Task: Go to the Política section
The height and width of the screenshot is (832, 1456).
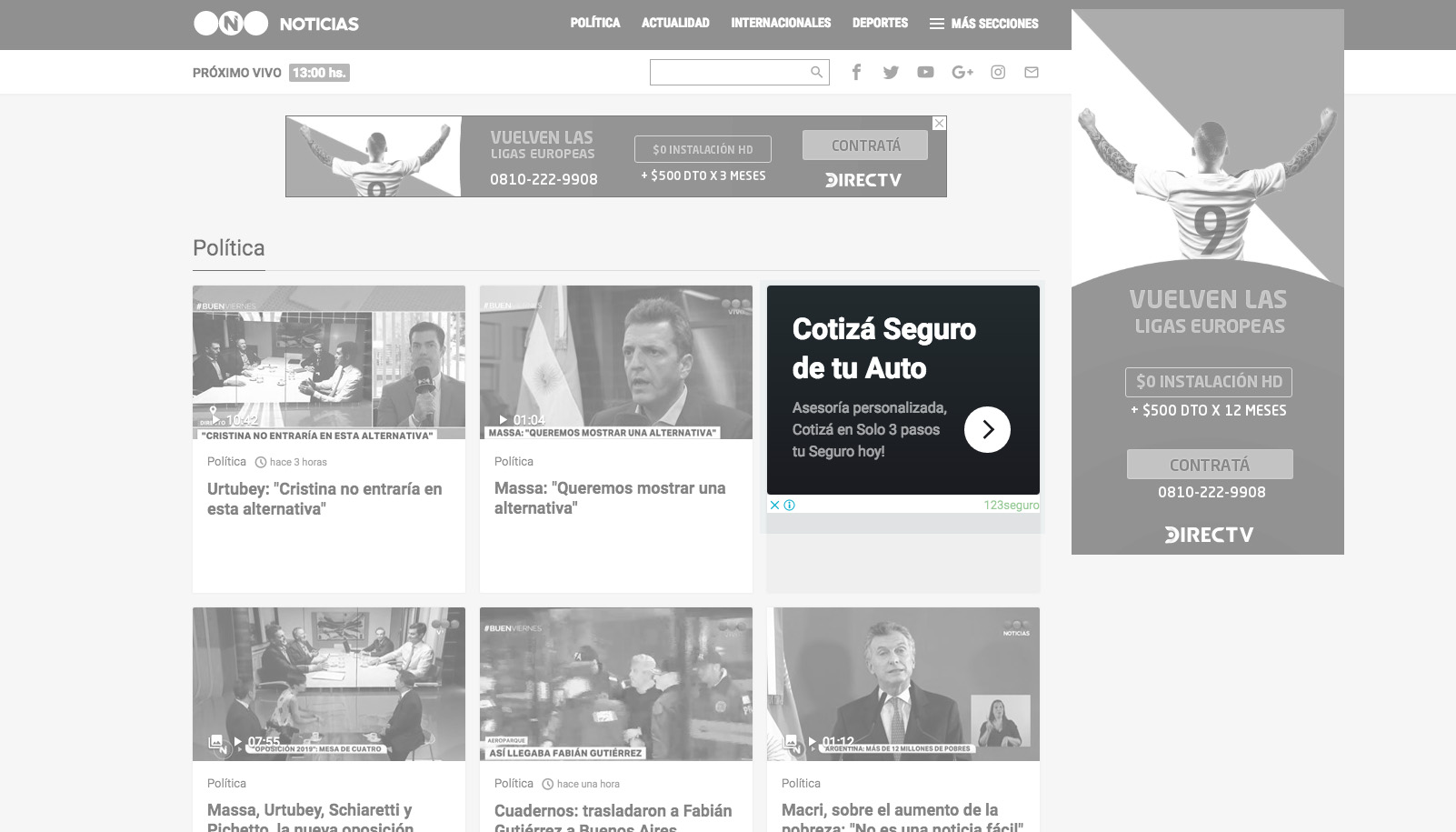Action: point(595,24)
